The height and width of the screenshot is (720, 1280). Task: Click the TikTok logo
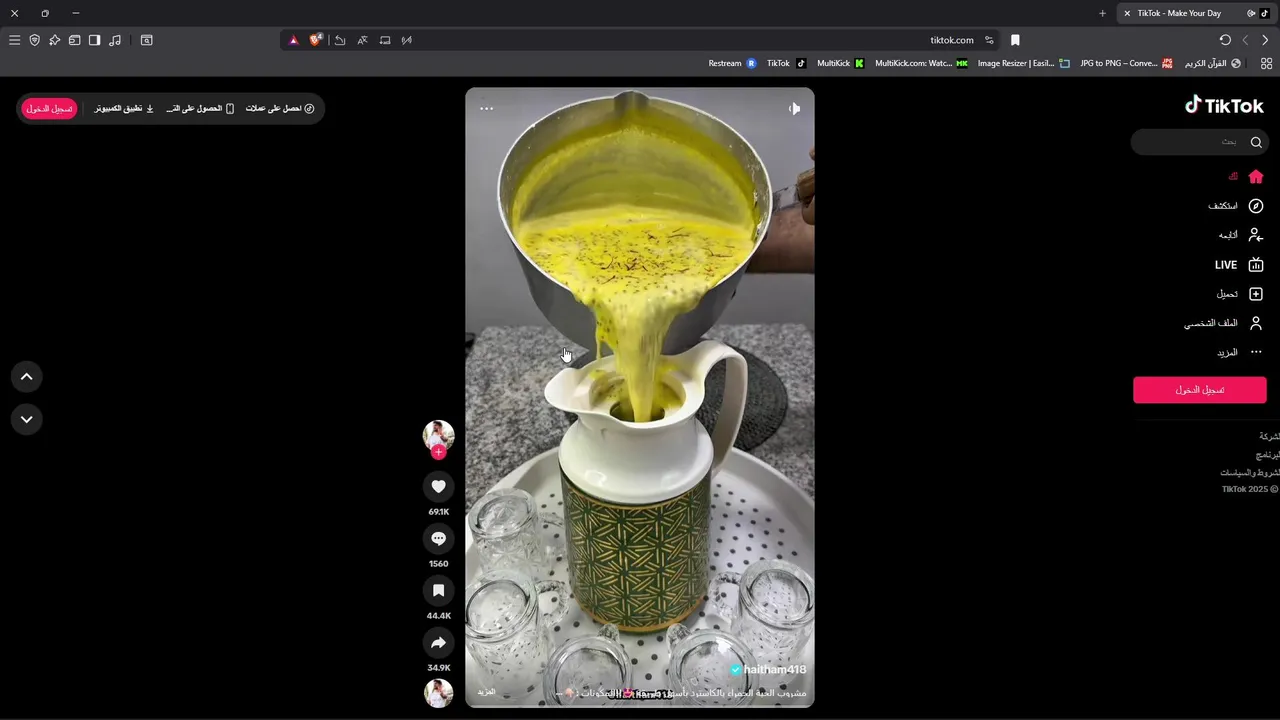pos(1224,105)
